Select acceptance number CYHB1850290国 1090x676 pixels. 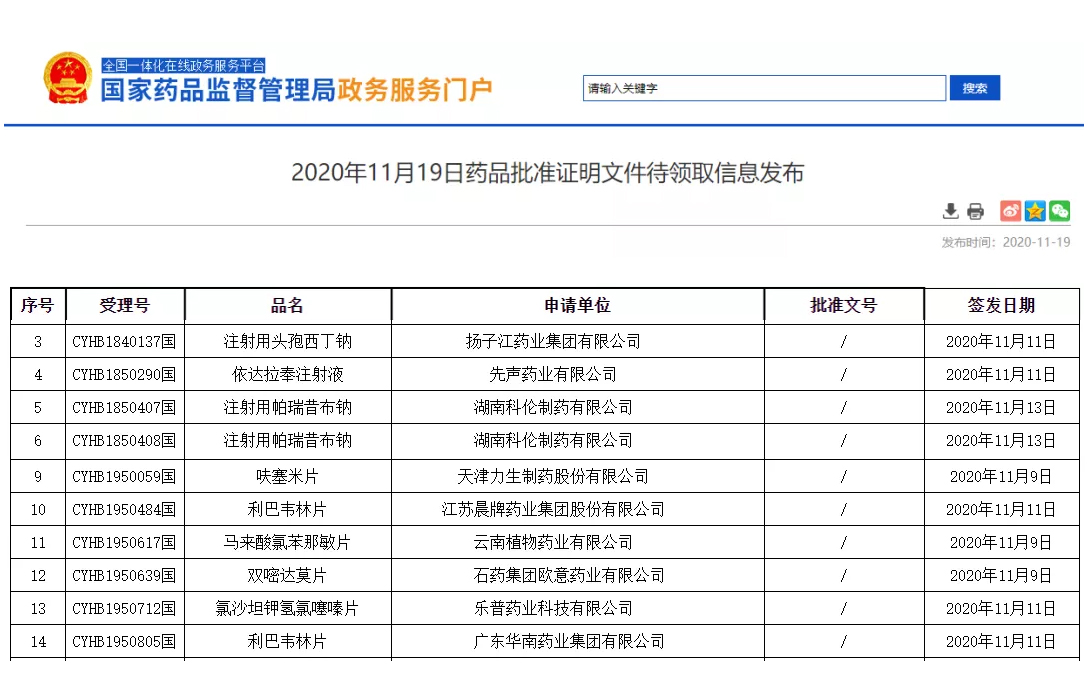click(x=124, y=375)
